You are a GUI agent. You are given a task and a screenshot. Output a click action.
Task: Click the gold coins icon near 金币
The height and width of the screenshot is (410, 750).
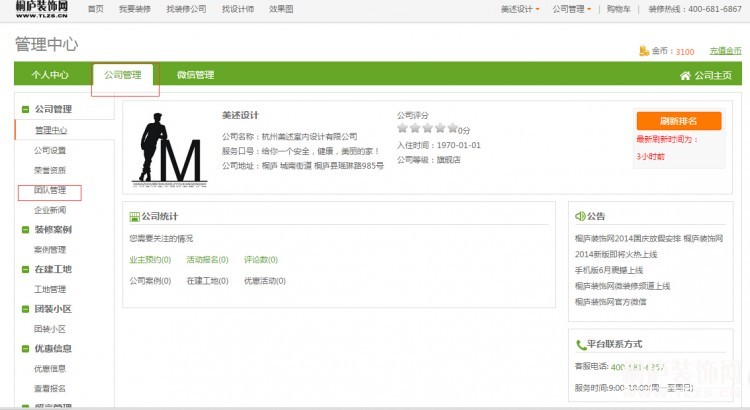(x=643, y=51)
